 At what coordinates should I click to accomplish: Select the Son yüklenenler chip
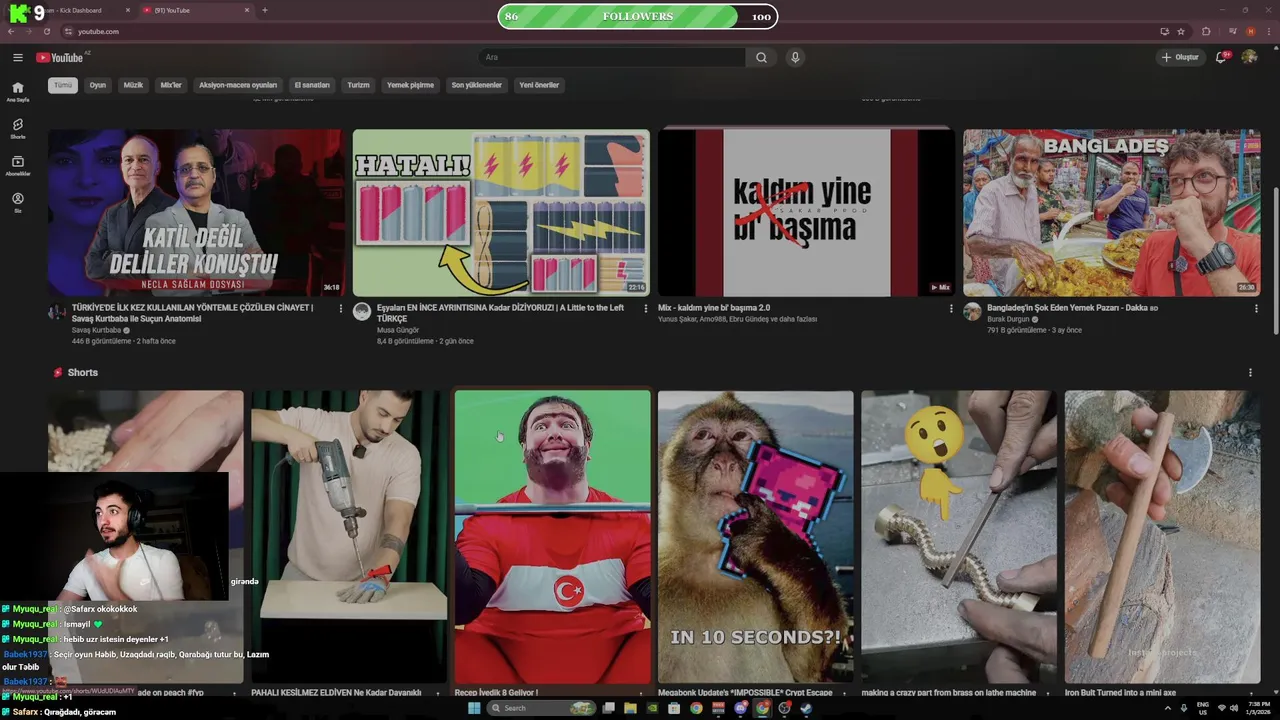[476, 85]
